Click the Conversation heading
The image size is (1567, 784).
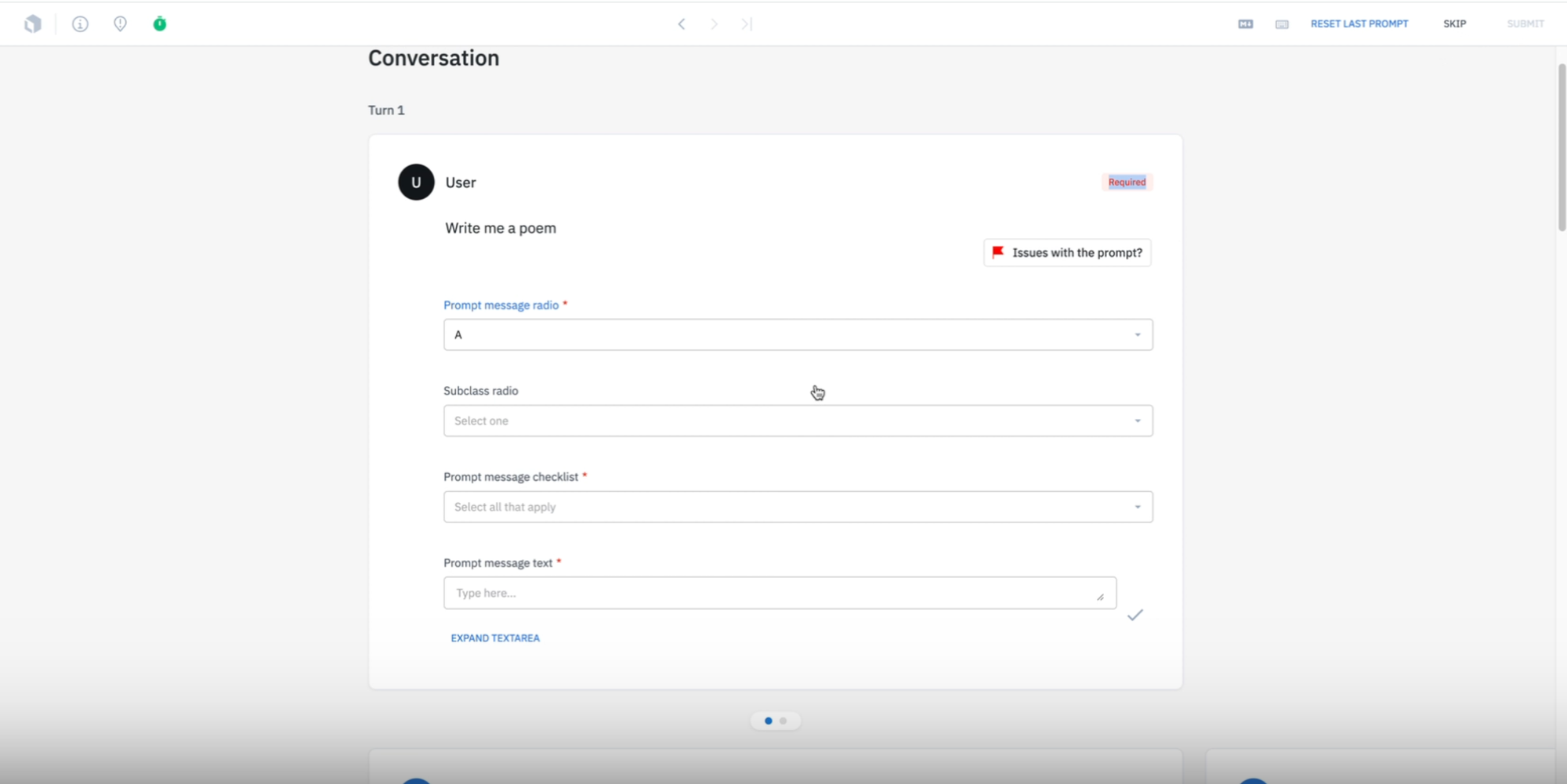(433, 58)
